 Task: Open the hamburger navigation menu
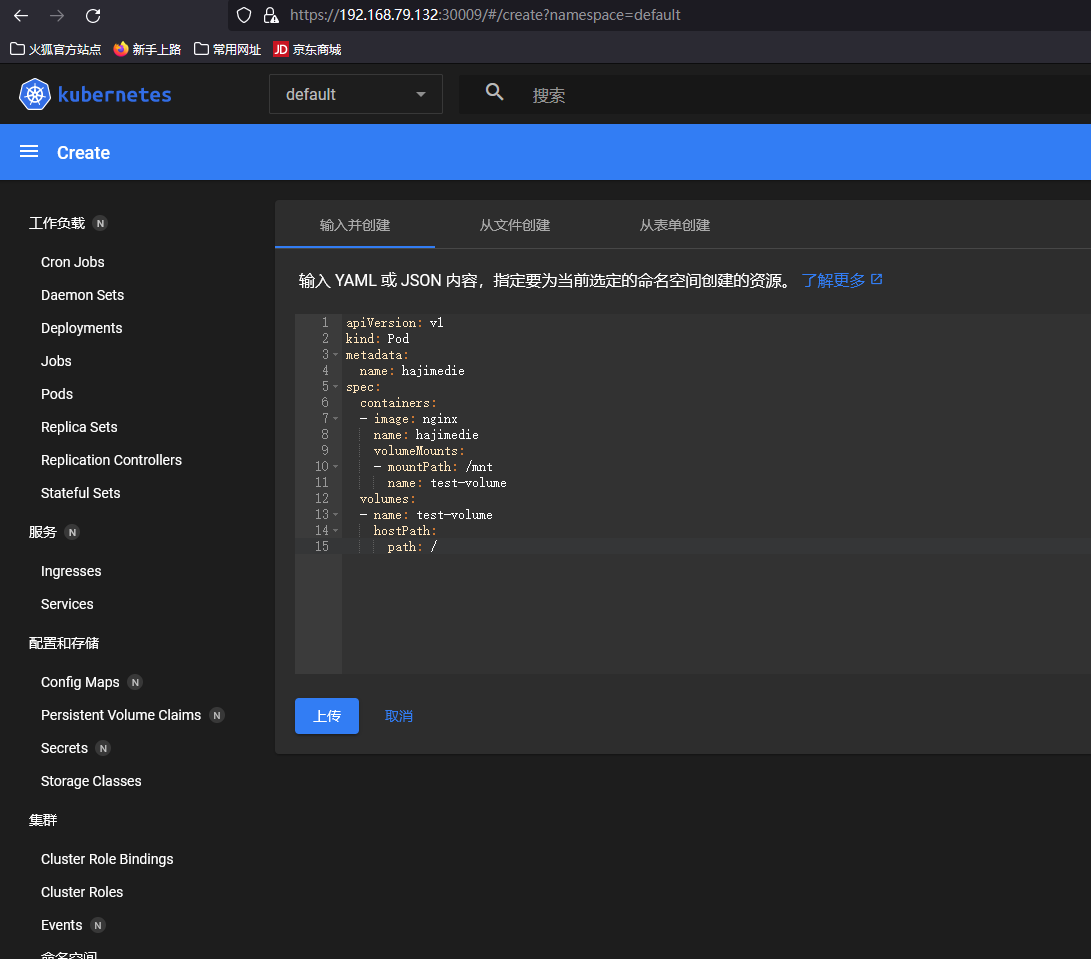click(x=29, y=152)
